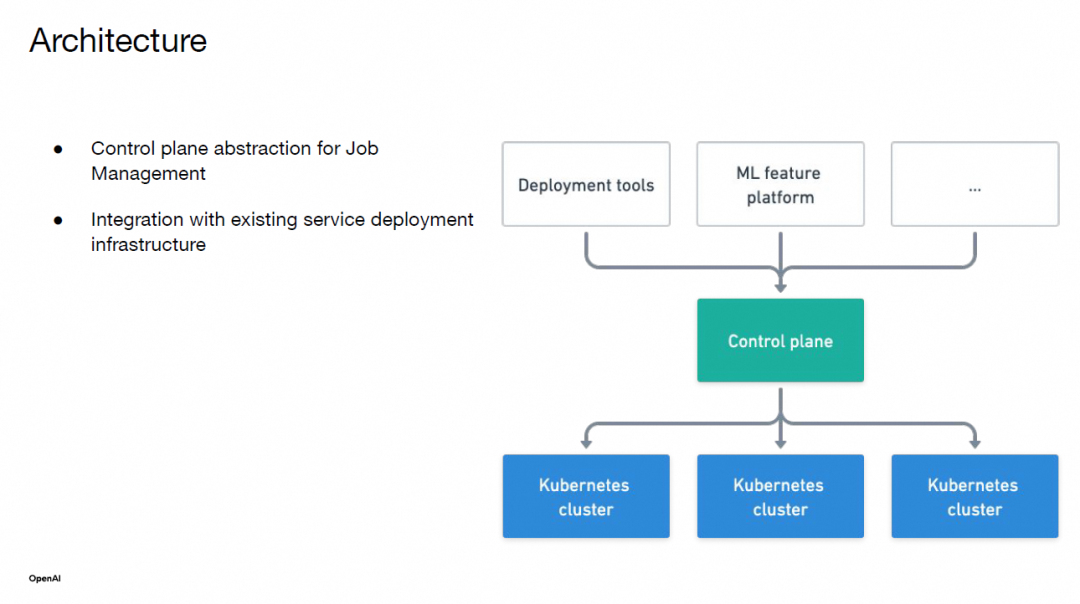Click arrowhead above left Kubernetes cluster
Viewport: 1080px width, 604px height.
tap(586, 443)
